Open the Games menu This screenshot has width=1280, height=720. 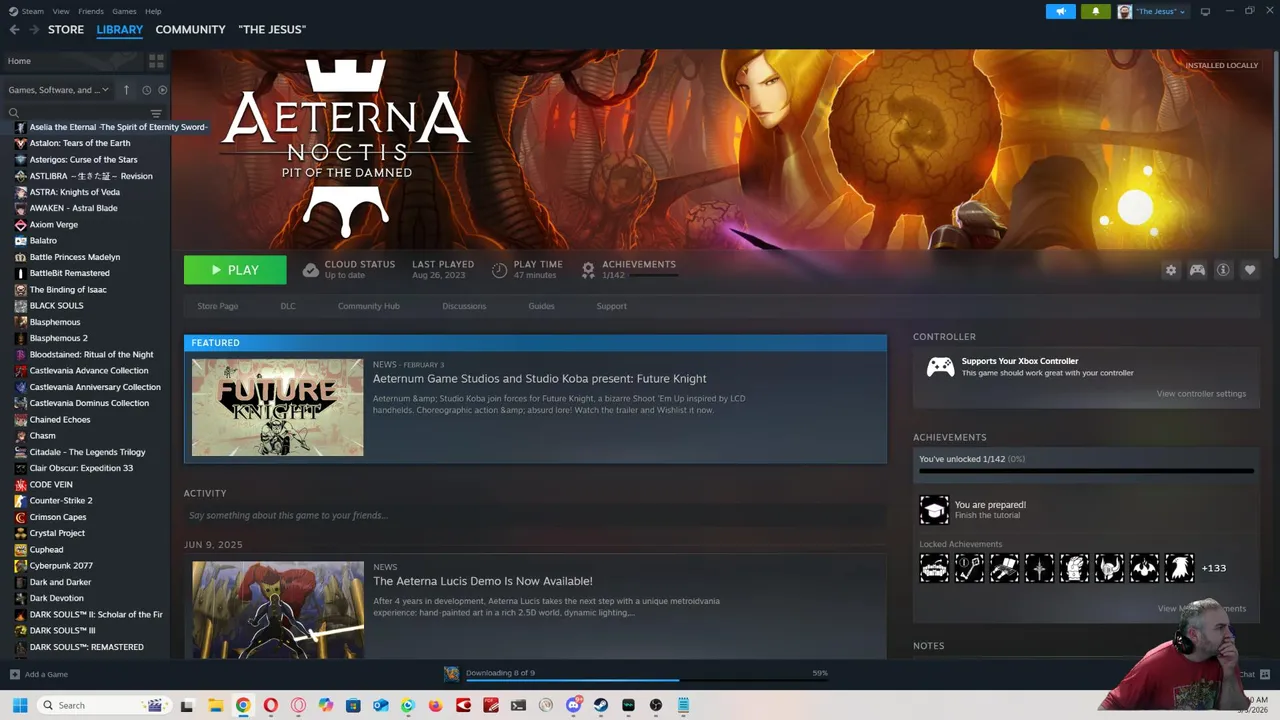click(124, 11)
